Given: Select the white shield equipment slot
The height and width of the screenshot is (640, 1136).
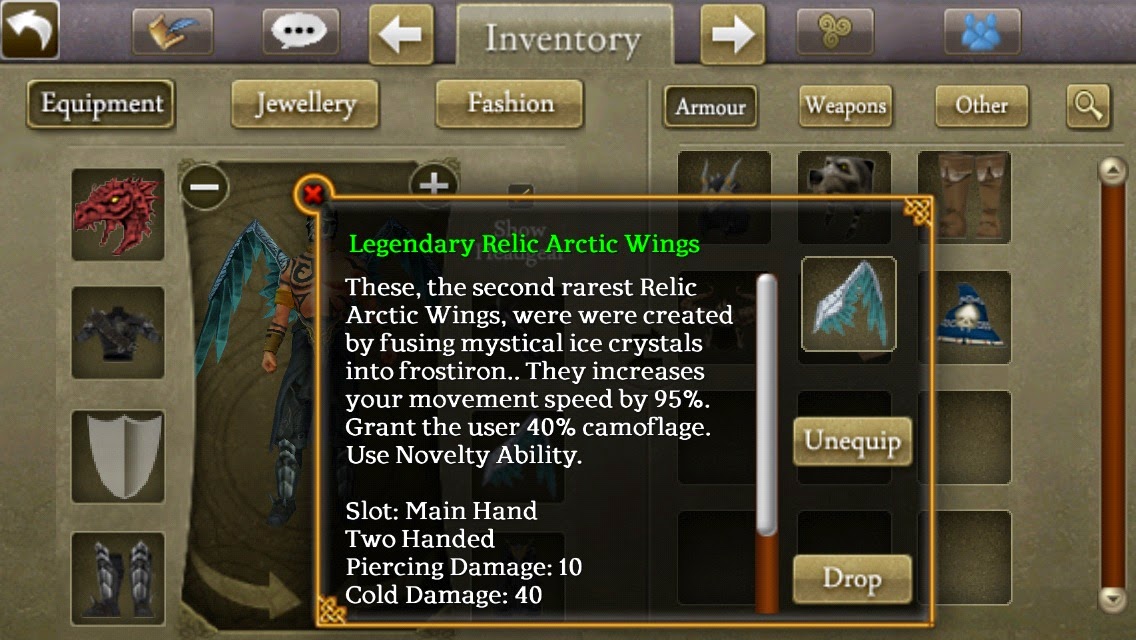Looking at the screenshot, I should coord(118,457).
